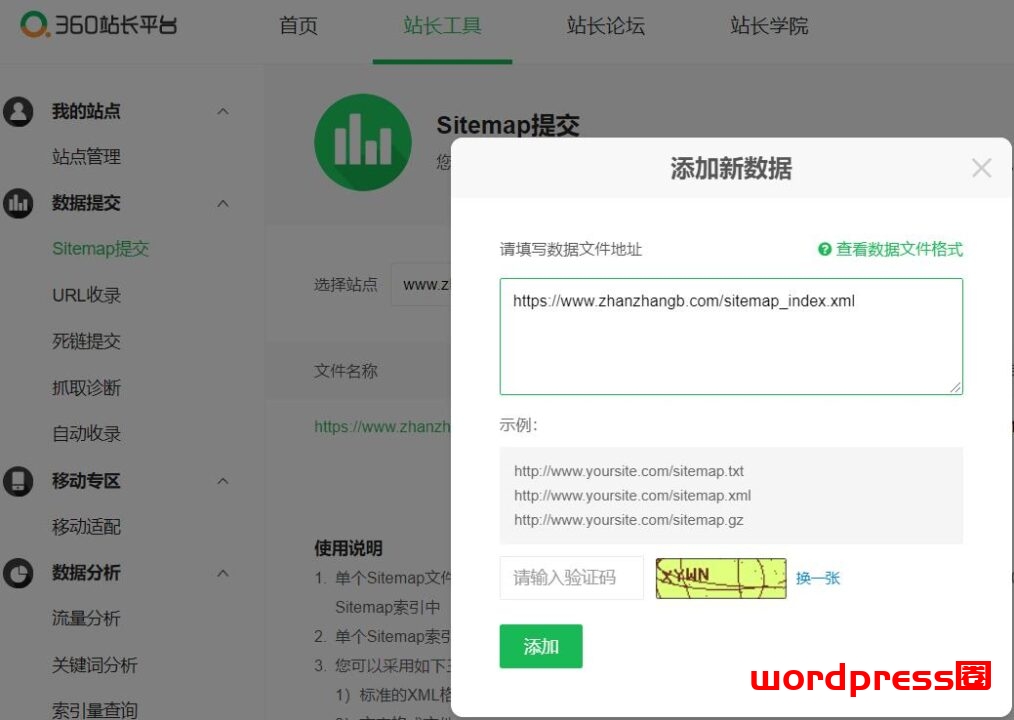1014x720 pixels.
Task: Click the green question mark help icon
Action: click(825, 249)
